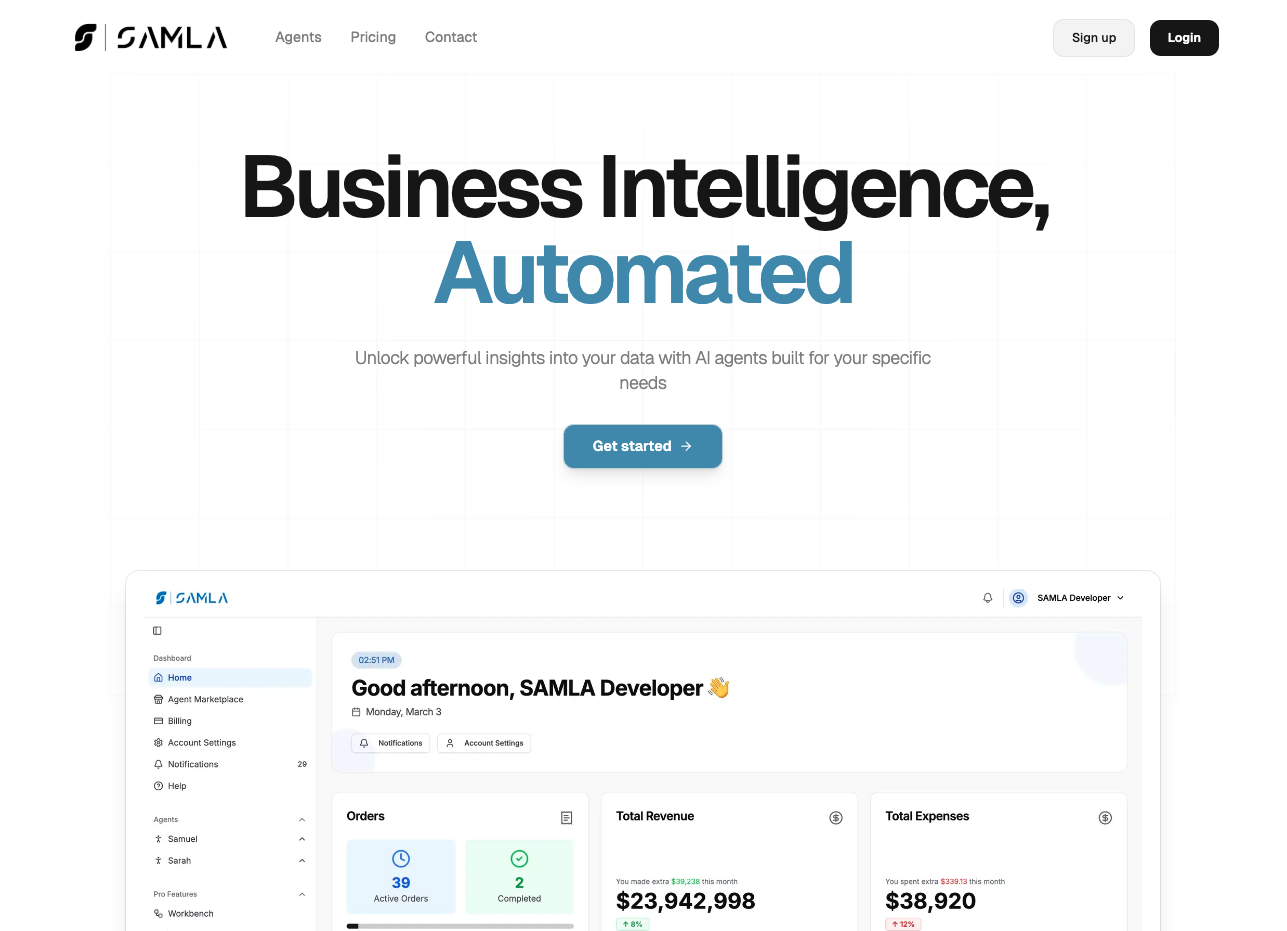Click the Get started button
Viewport: 1287px width, 931px height.
pyautogui.click(x=642, y=446)
